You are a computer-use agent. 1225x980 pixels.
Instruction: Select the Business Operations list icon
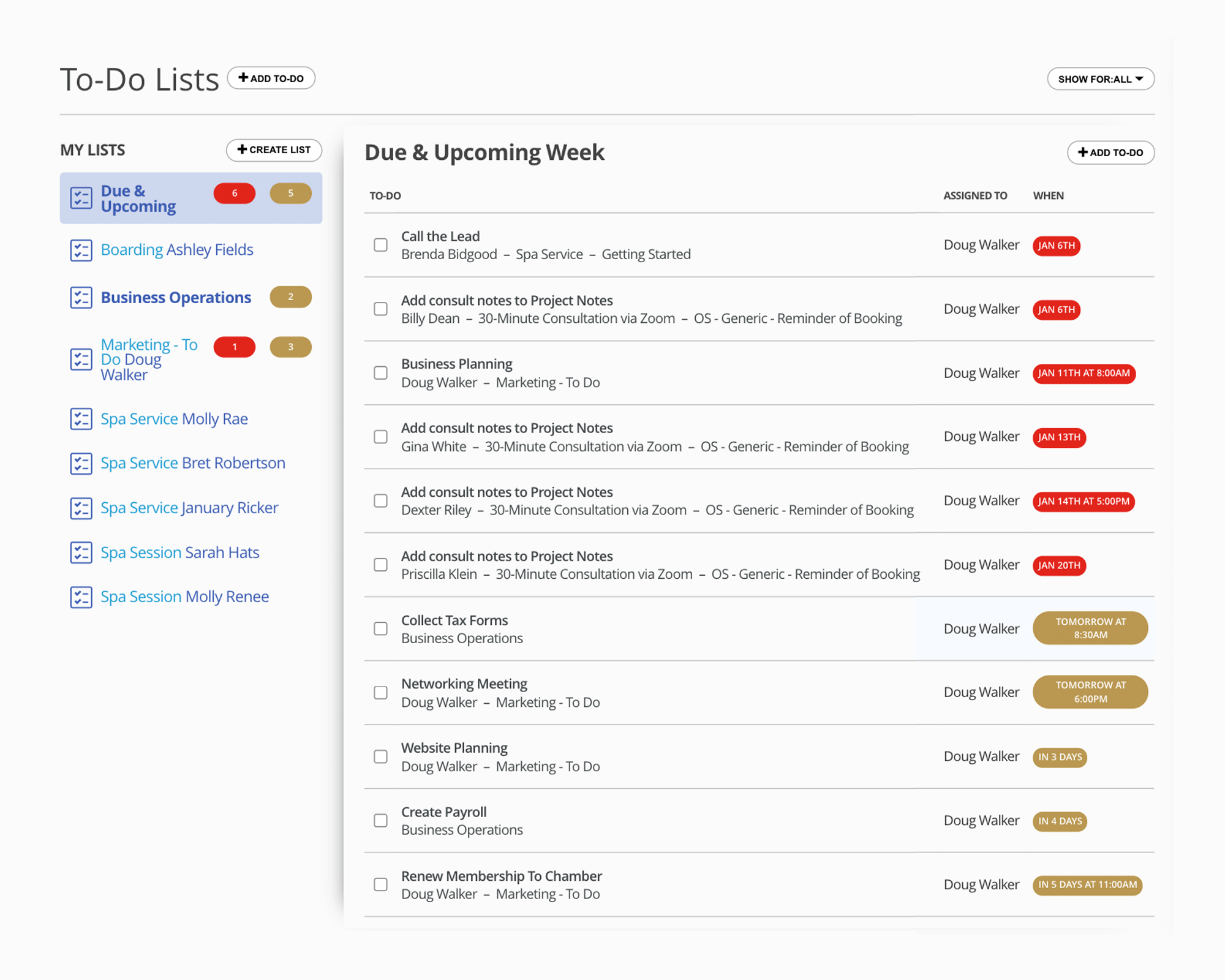pyautogui.click(x=80, y=298)
